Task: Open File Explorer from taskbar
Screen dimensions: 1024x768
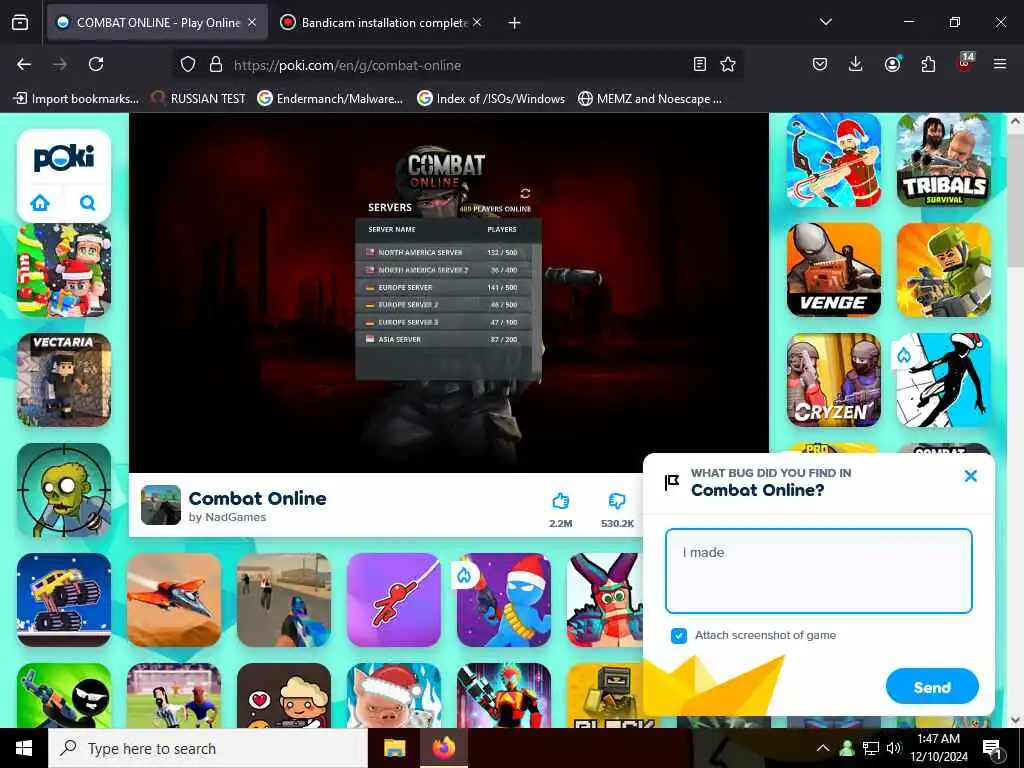Action: pyautogui.click(x=394, y=748)
